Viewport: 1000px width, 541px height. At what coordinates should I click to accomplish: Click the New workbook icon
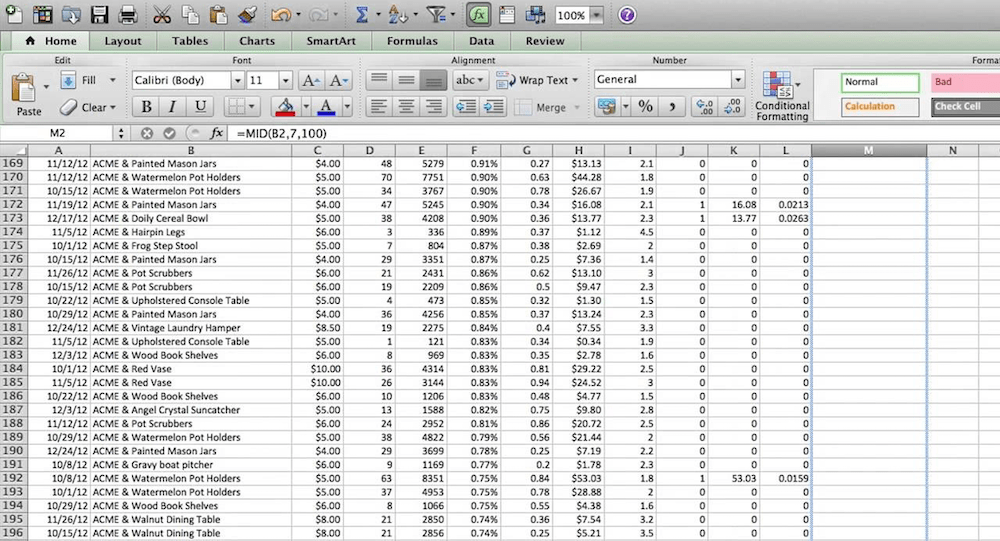[13, 14]
